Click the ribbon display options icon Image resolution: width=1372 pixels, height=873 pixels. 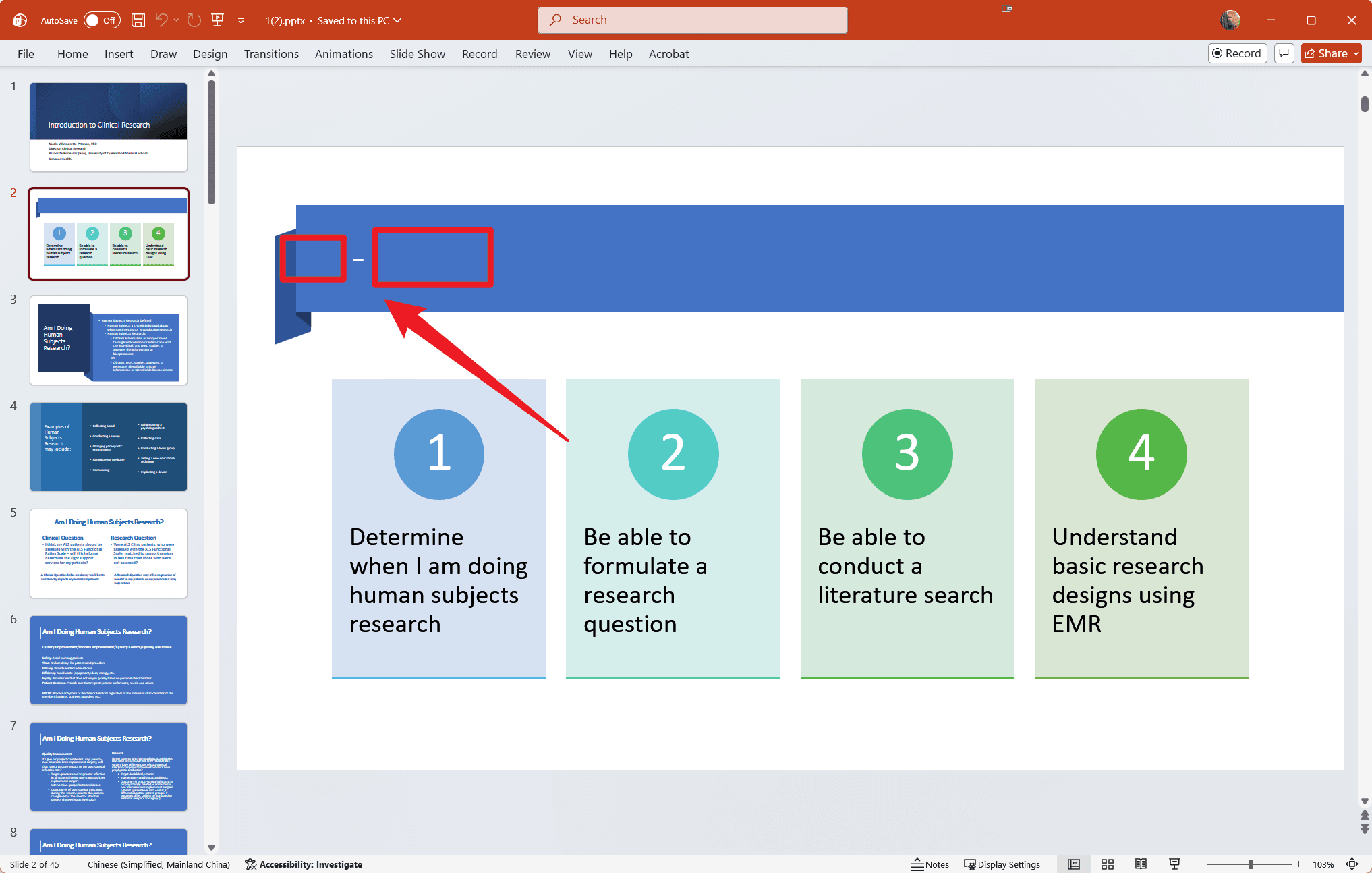pos(1007,8)
